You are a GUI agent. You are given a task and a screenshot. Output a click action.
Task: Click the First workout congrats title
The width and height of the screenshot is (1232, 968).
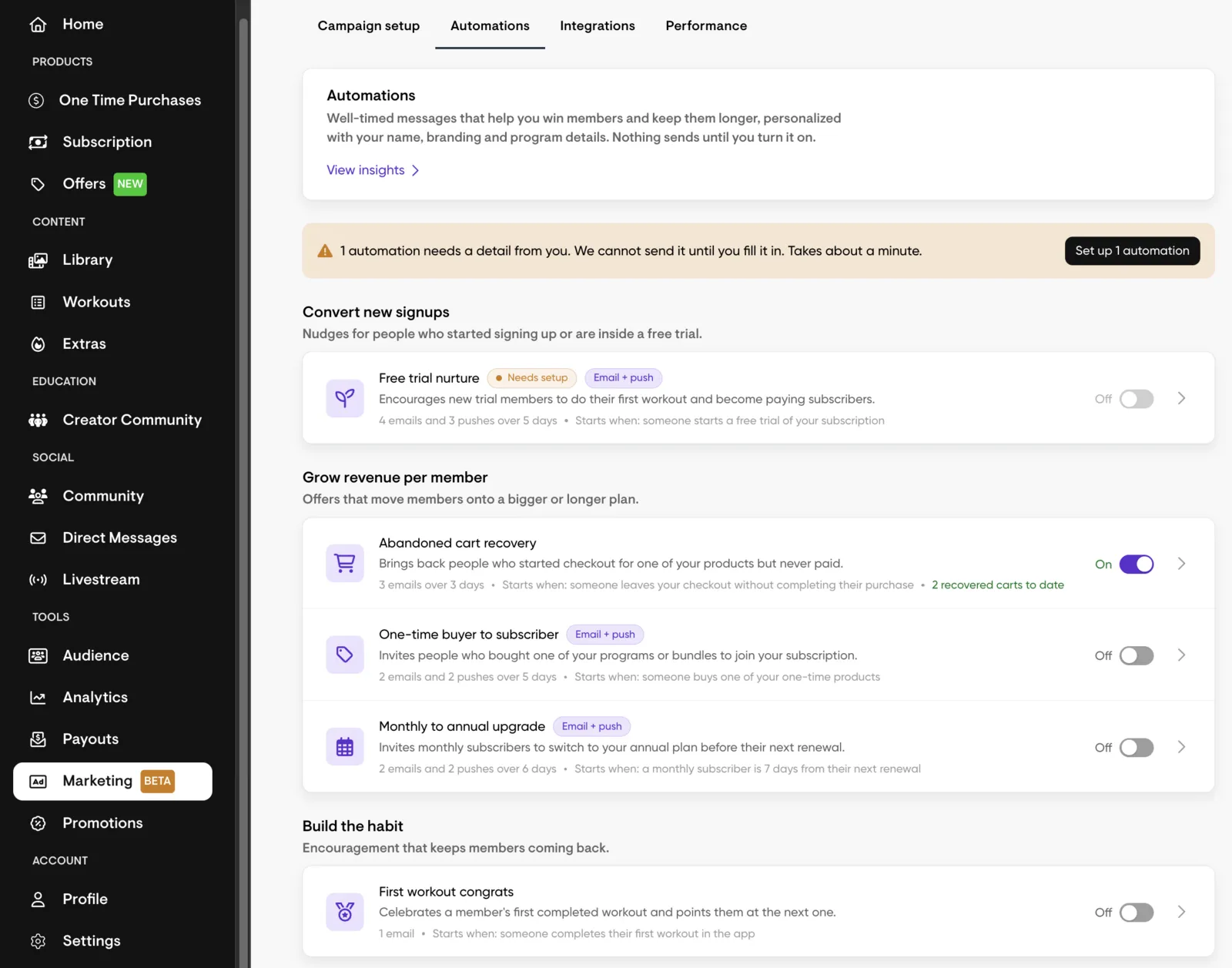point(446,892)
